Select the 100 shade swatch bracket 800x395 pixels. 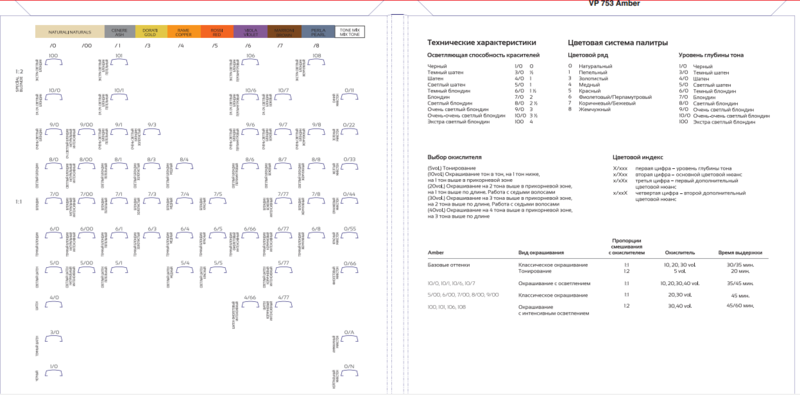click(x=54, y=62)
